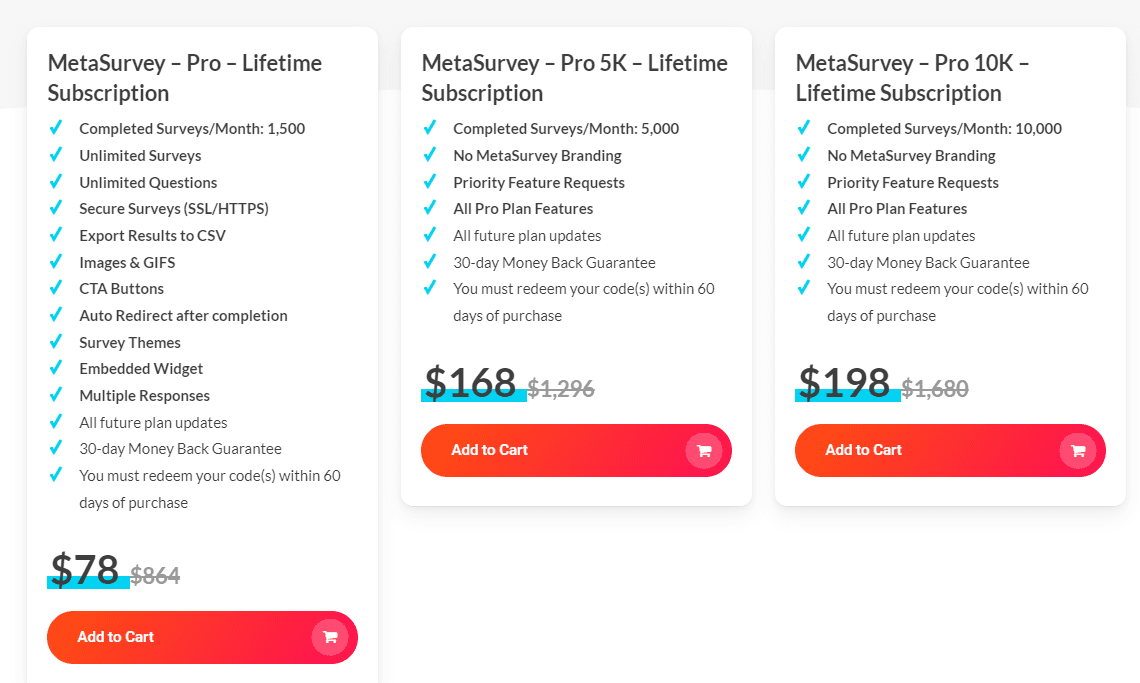This screenshot has width=1140, height=683.
Task: Select the checkmark beside Images & GIFS
Action: pos(56,262)
